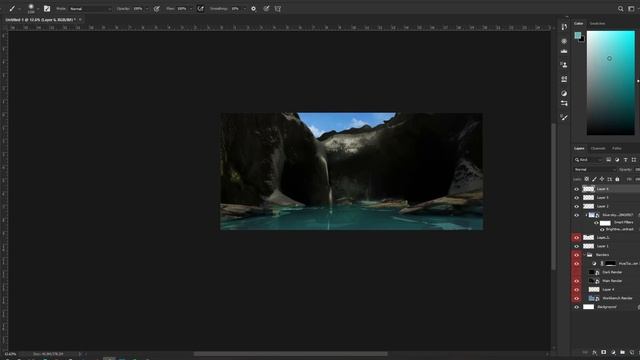The width and height of the screenshot is (640, 360).
Task: Open the Properties sliders icon in collapsed dock
Action: (564, 104)
